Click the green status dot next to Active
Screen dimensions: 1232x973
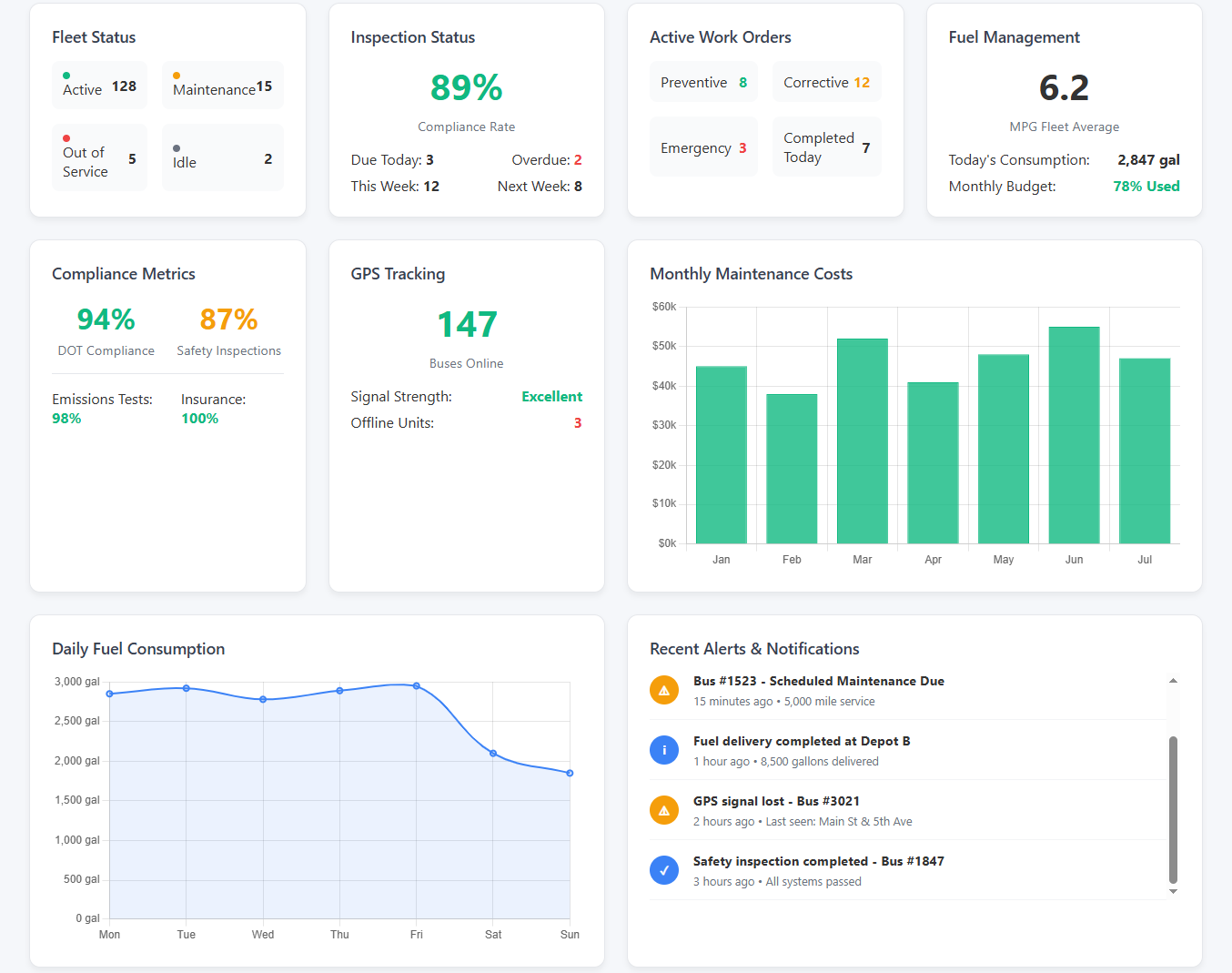tap(65, 76)
